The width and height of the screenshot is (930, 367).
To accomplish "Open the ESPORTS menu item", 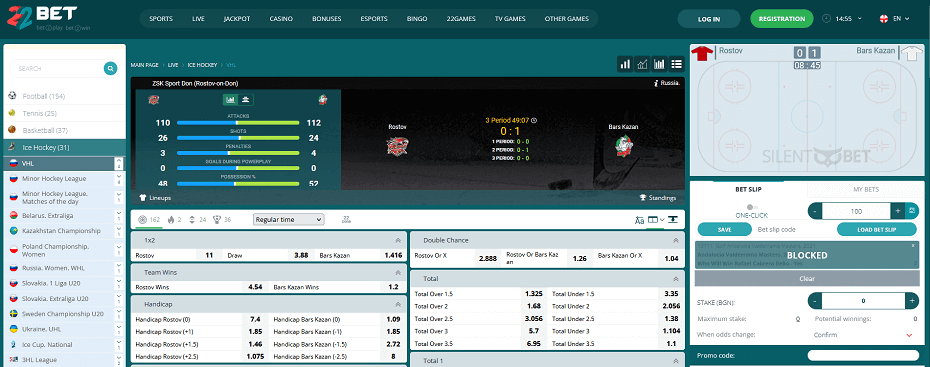I will [x=374, y=19].
